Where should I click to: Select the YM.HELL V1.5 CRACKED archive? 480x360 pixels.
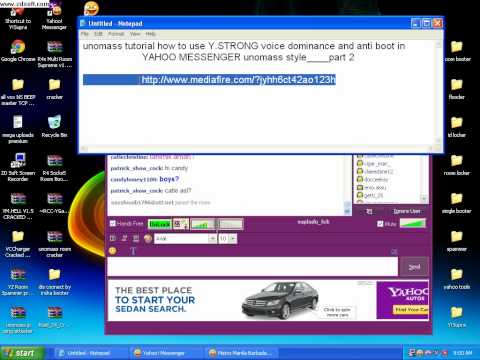point(18,205)
